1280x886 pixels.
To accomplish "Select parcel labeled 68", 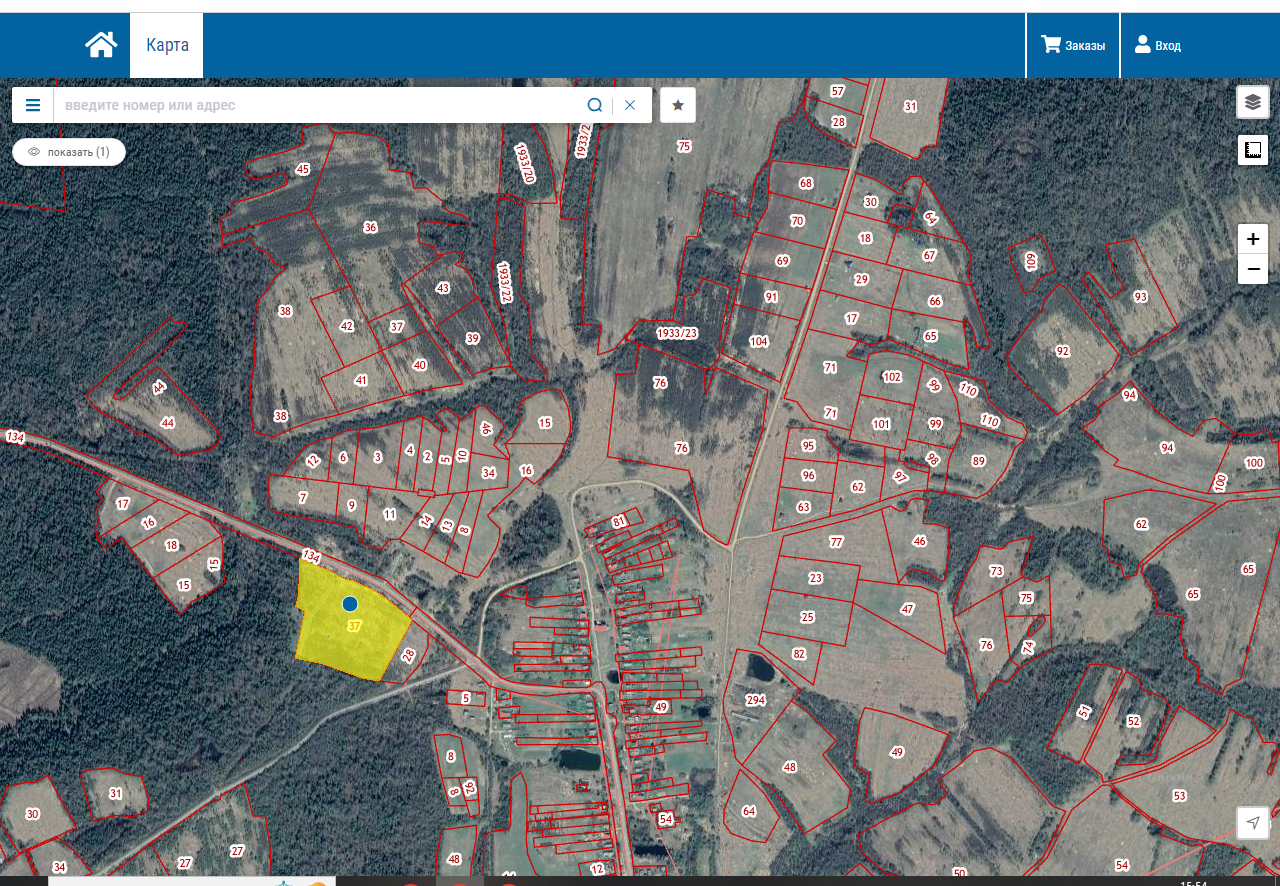I will (806, 183).
